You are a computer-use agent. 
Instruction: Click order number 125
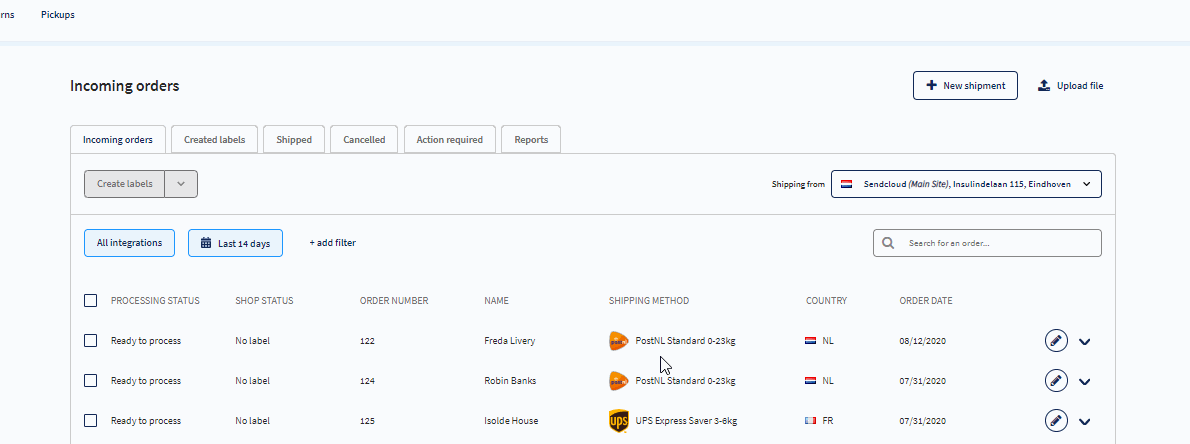tap(367, 421)
